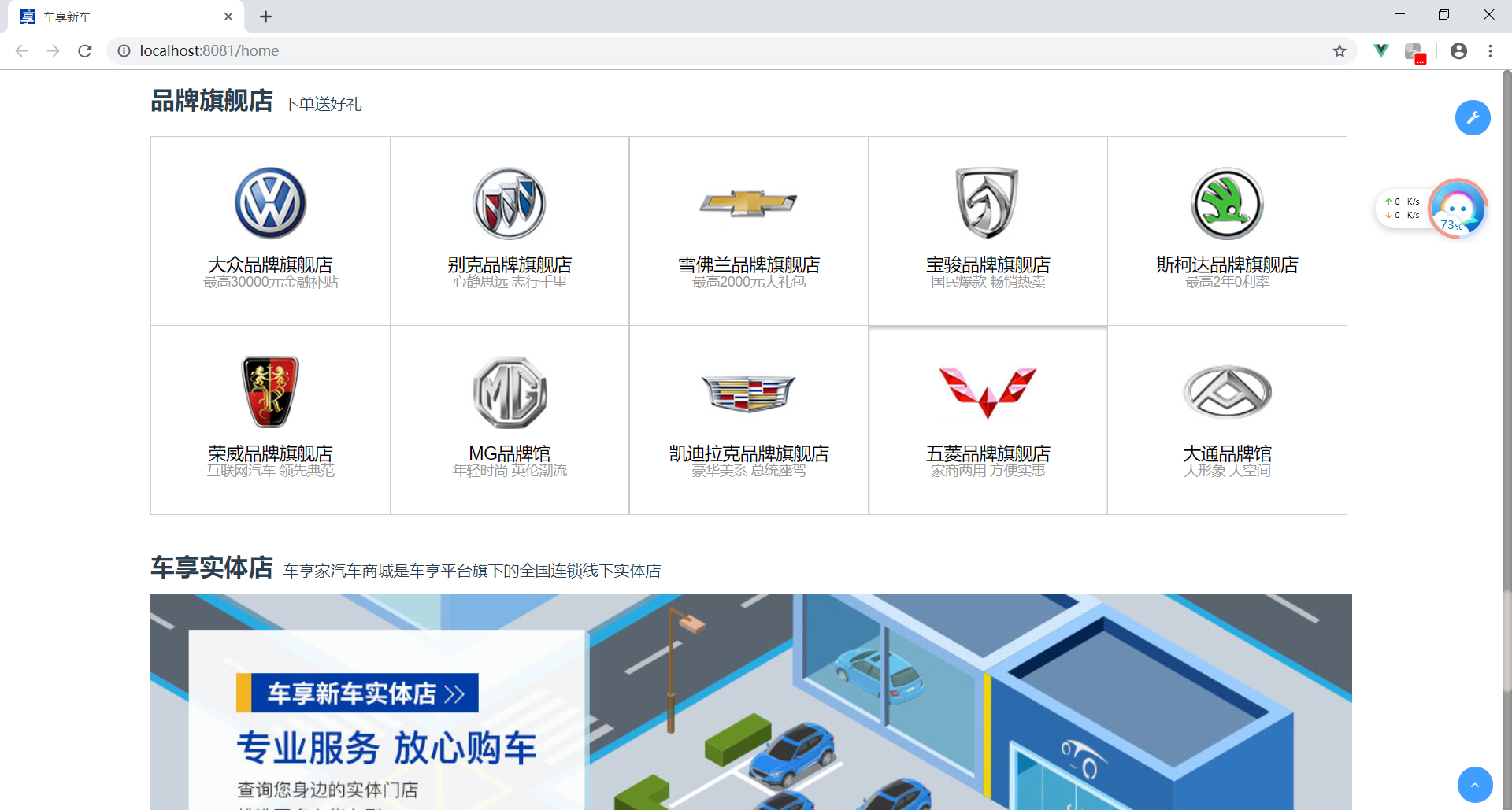Close the 车享新车 tab

(x=228, y=17)
